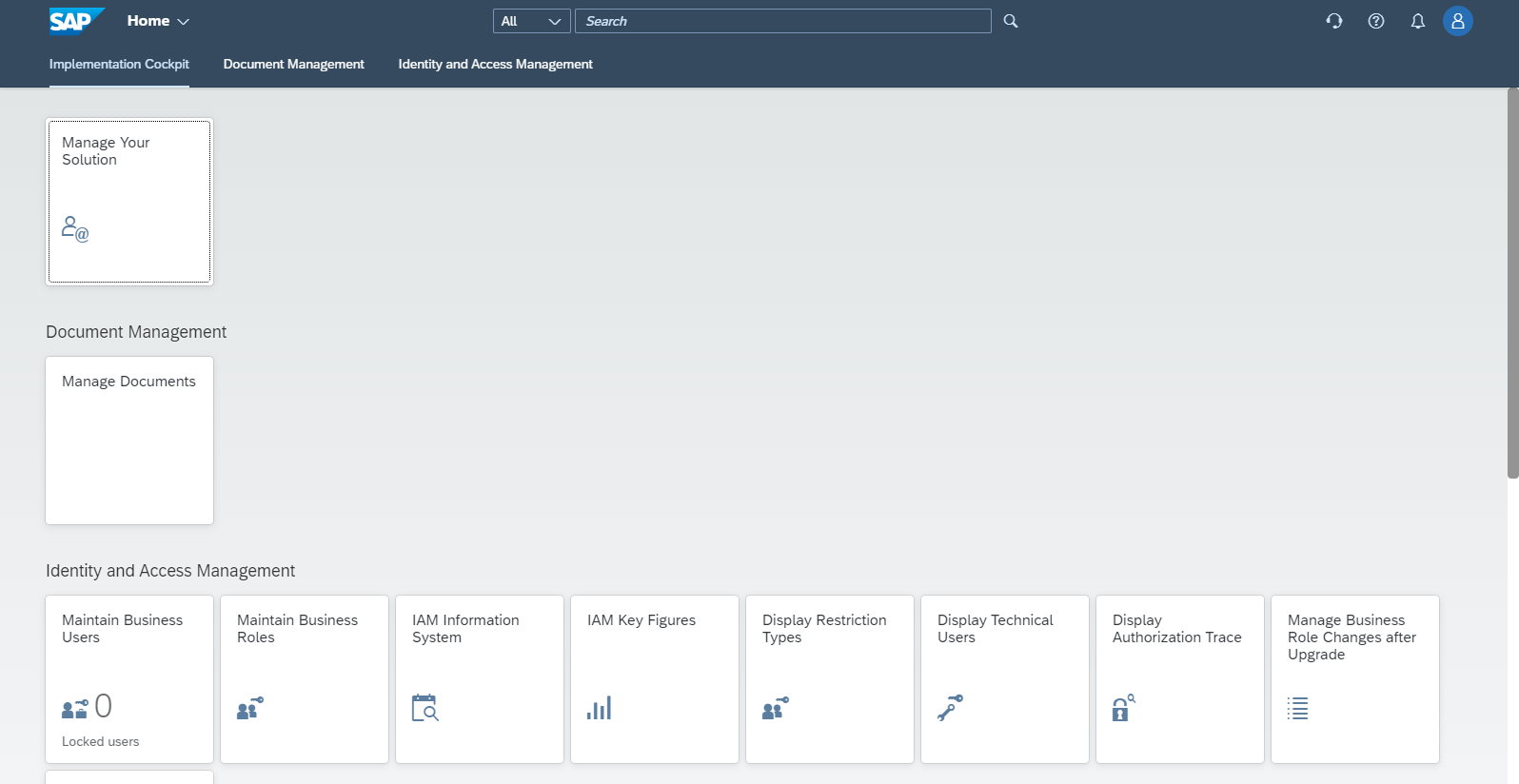Open the notifications bell

pos(1417,21)
